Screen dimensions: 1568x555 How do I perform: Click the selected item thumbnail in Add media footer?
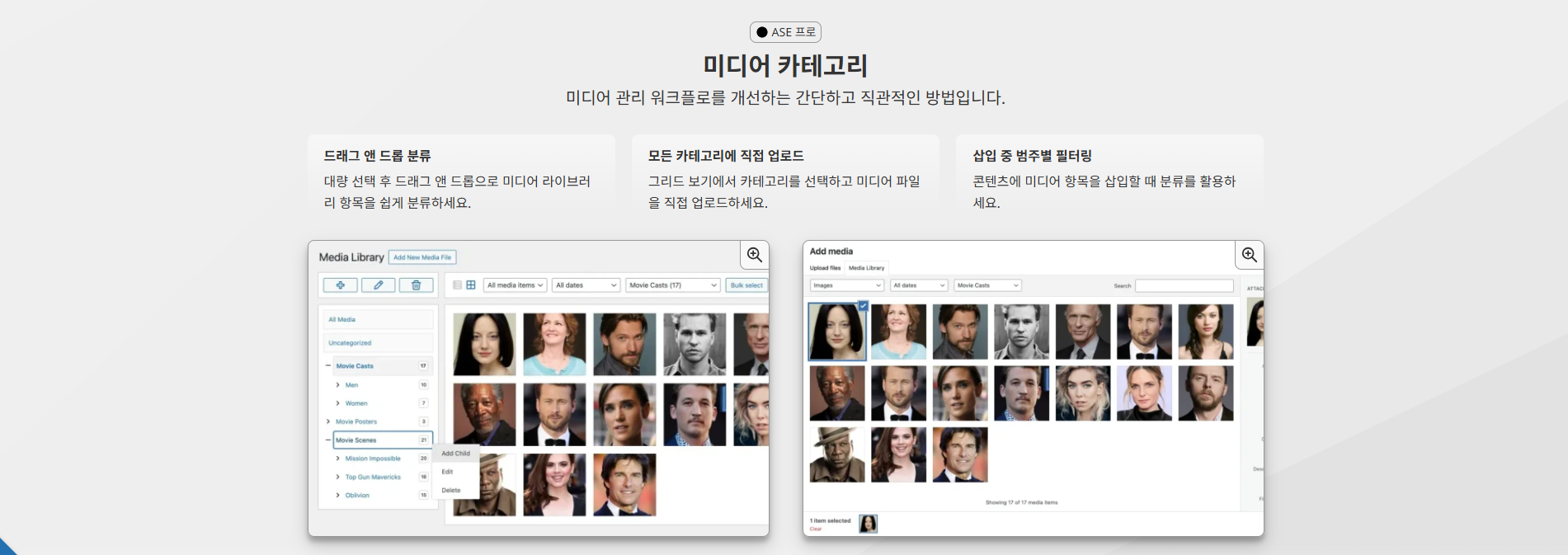click(x=868, y=524)
